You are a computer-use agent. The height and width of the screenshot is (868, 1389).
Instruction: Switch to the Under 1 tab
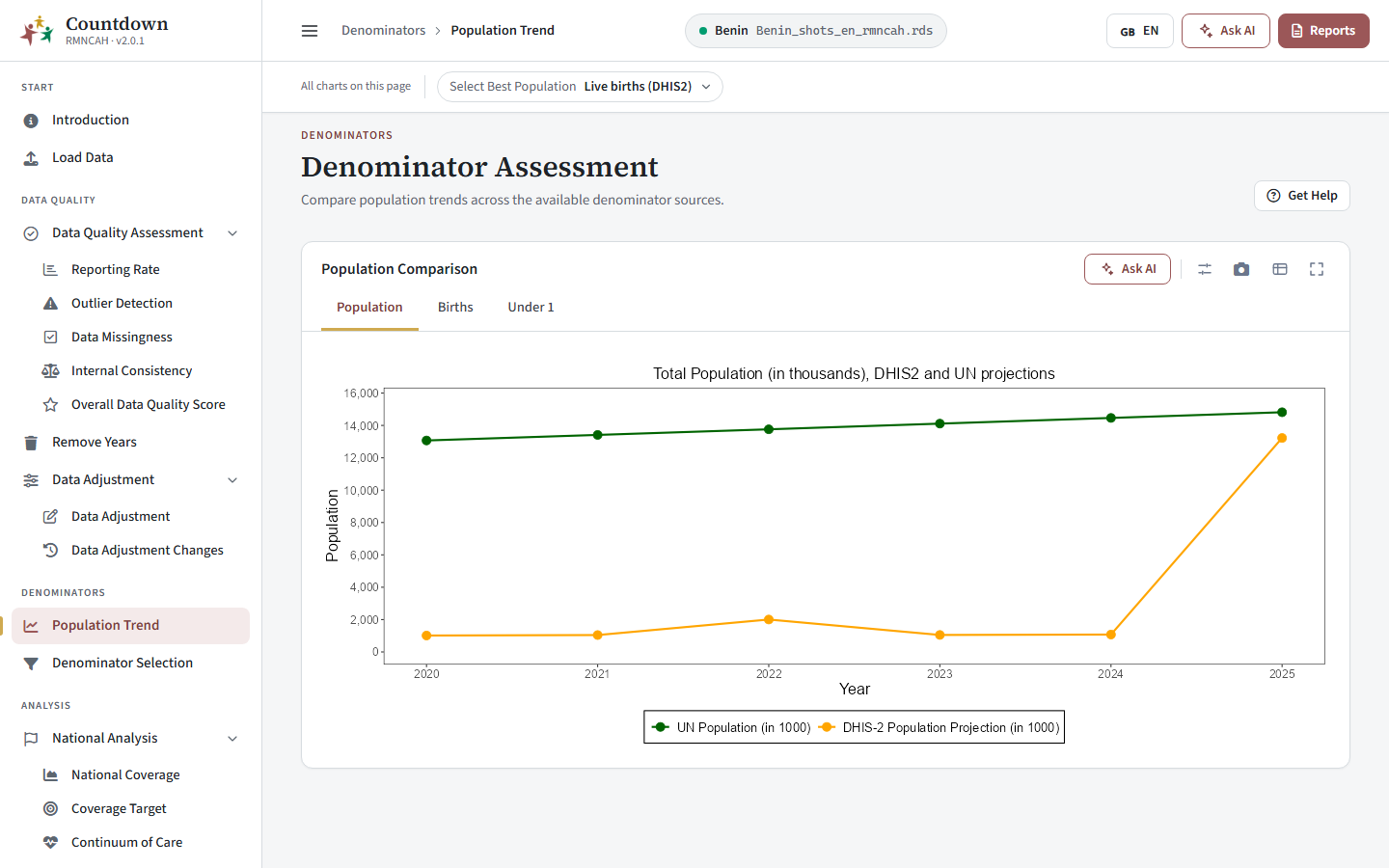pyautogui.click(x=531, y=308)
